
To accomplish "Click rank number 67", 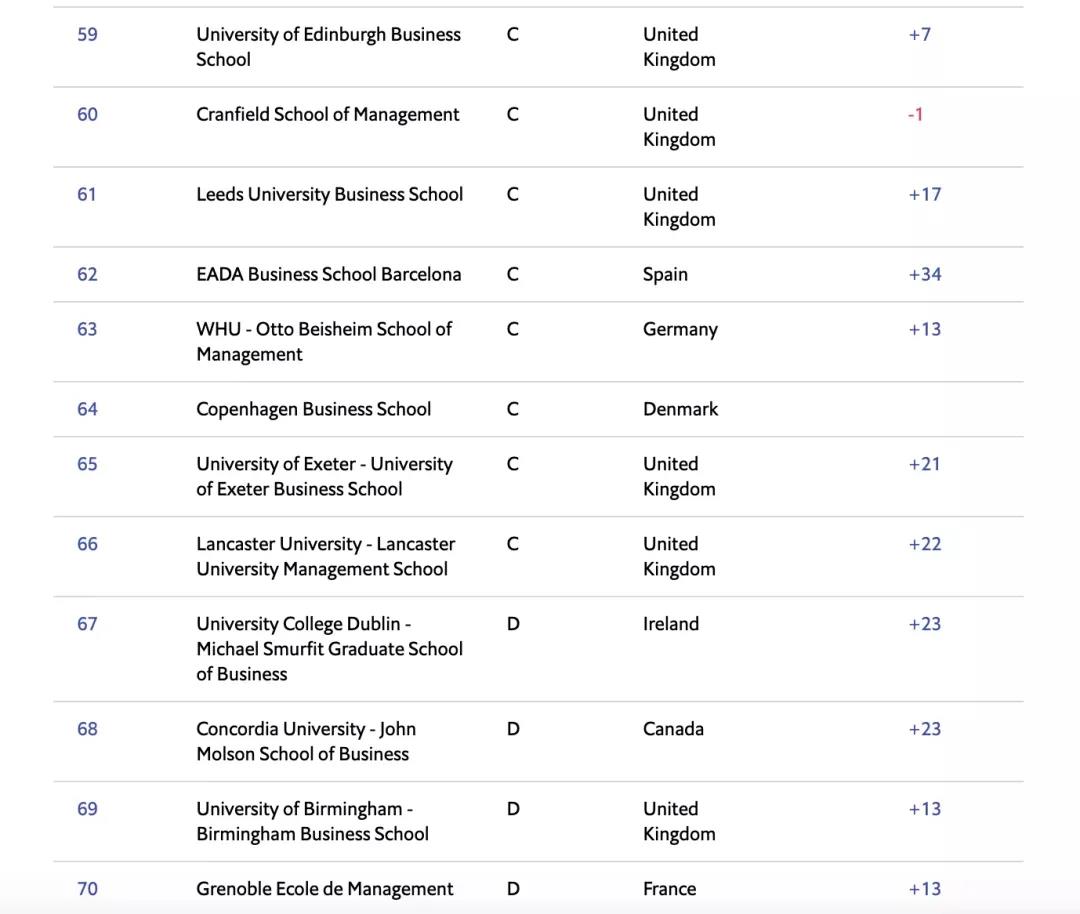I will (x=88, y=624).
